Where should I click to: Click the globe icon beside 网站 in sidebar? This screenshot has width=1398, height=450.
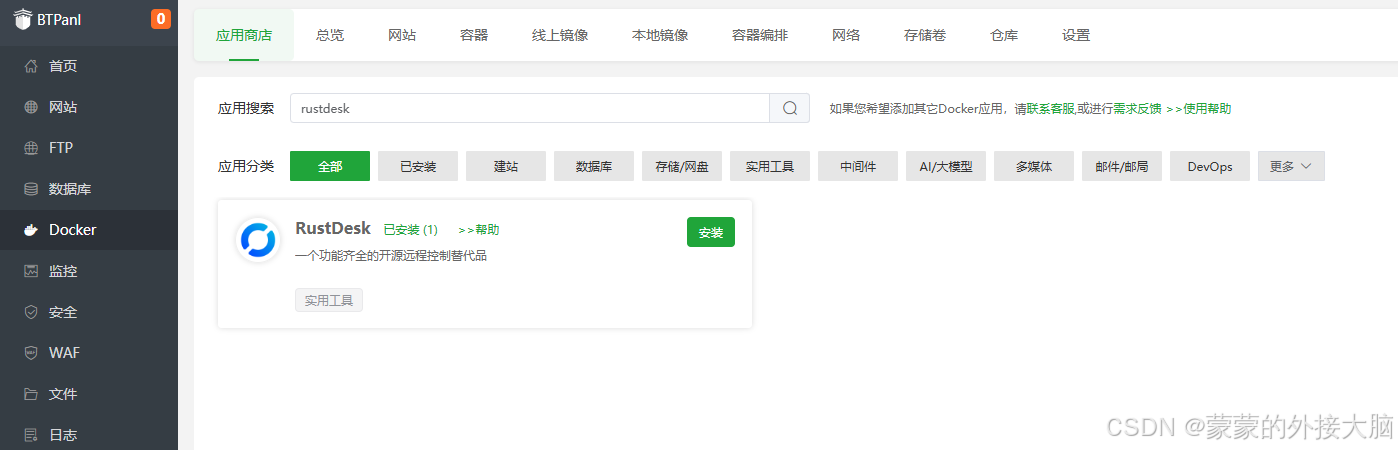point(31,107)
